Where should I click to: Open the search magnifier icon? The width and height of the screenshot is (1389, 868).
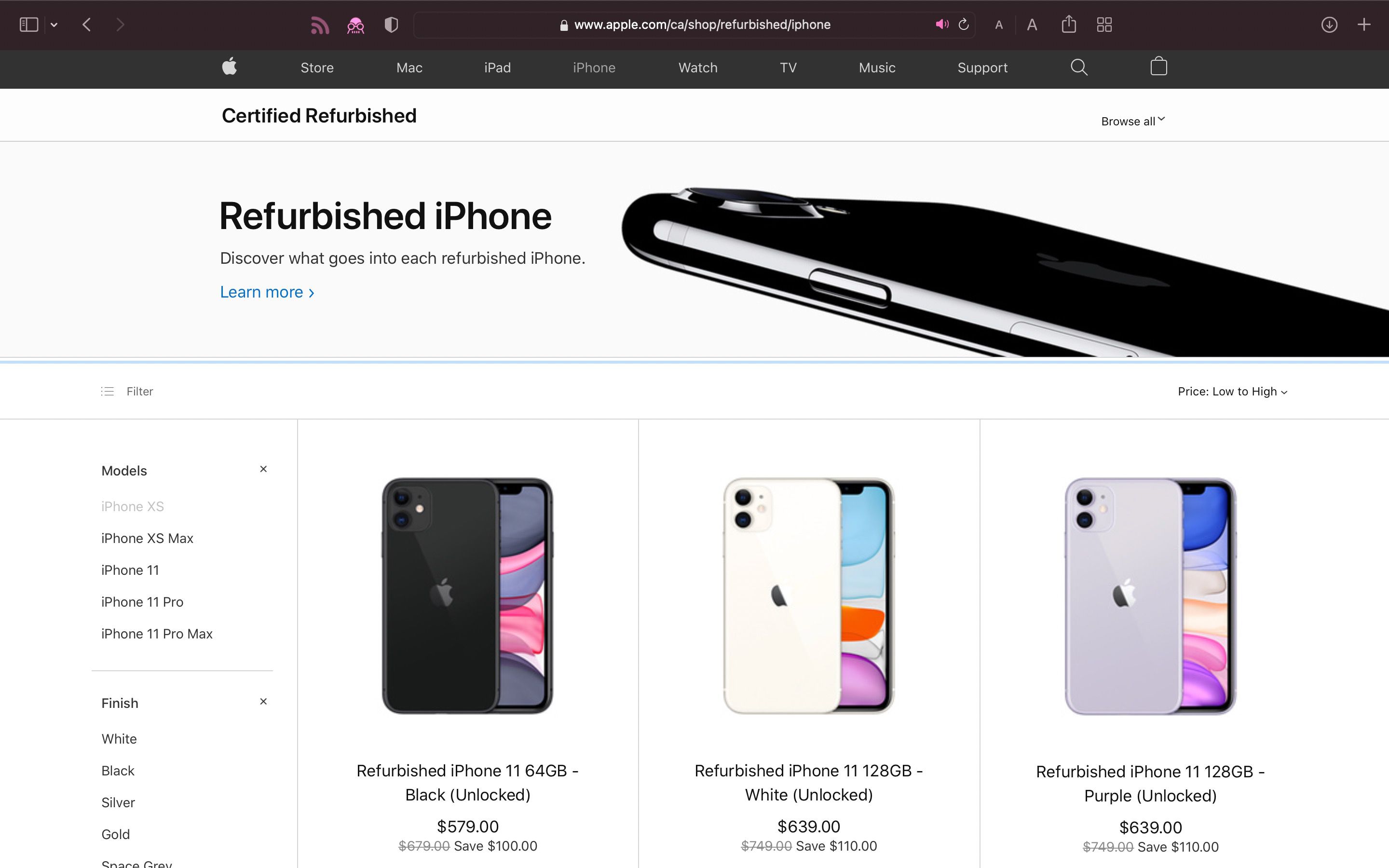(1078, 67)
